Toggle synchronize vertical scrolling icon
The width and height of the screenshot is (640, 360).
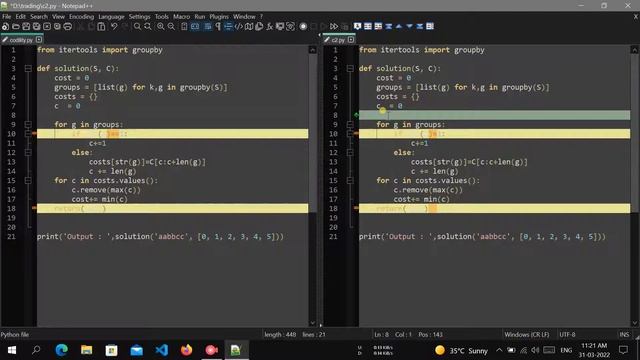[x=184, y=27]
